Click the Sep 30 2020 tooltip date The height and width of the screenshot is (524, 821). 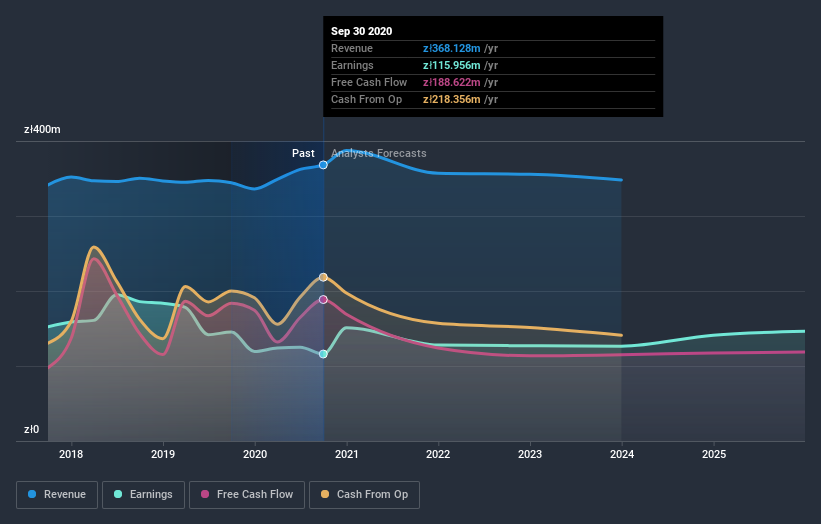pos(361,31)
